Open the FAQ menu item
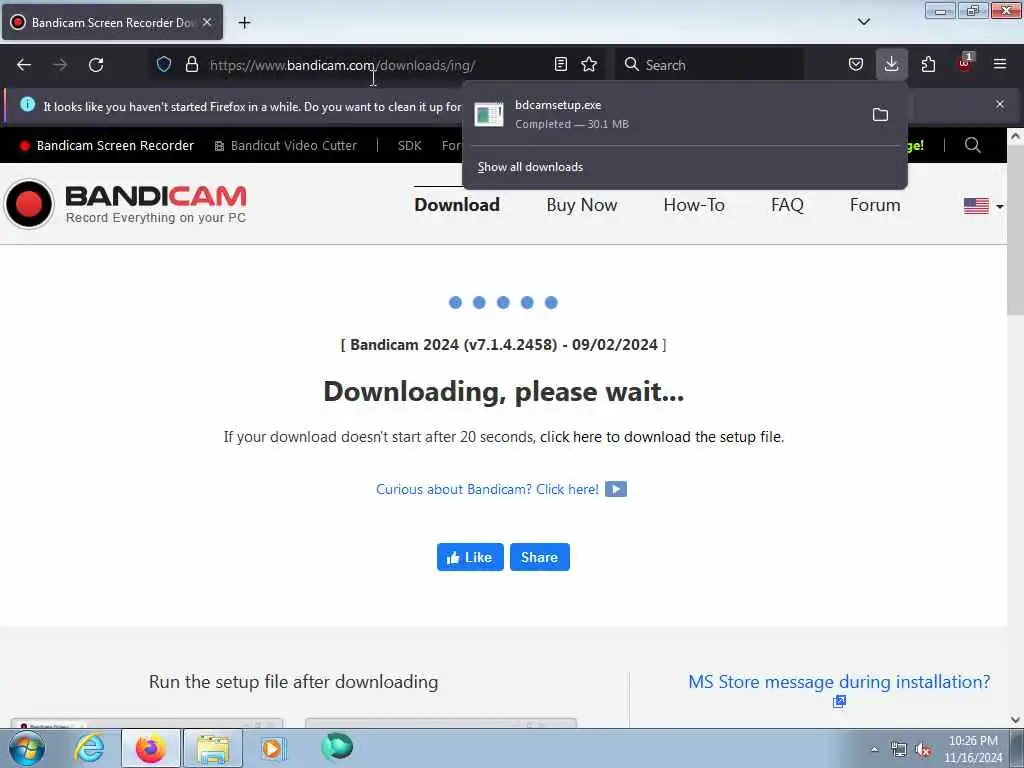Screen dimensions: 1024x768 tap(787, 205)
